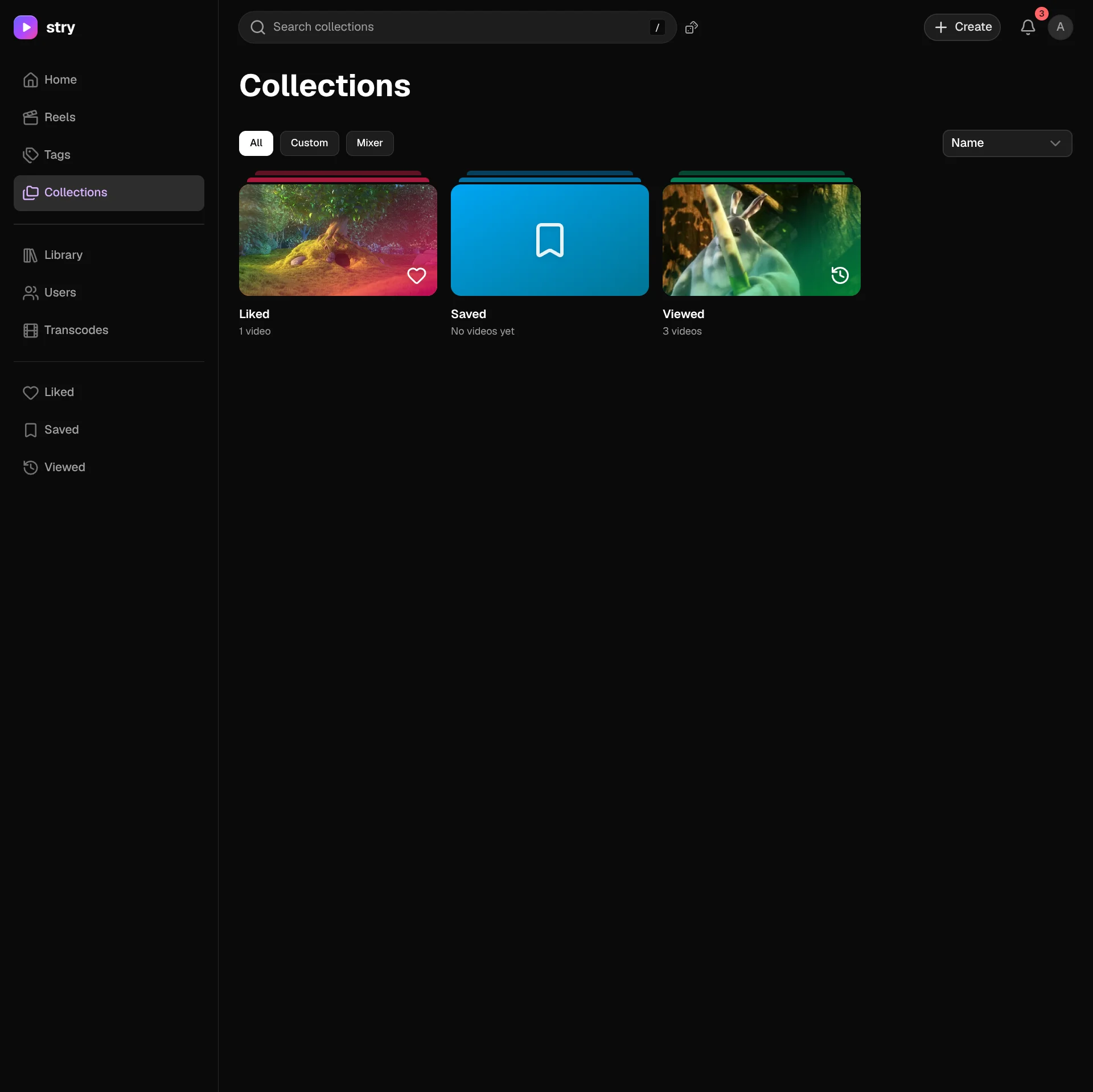Click the Collections page heading
Image resolution: width=1093 pixels, height=1092 pixels.
[x=325, y=86]
